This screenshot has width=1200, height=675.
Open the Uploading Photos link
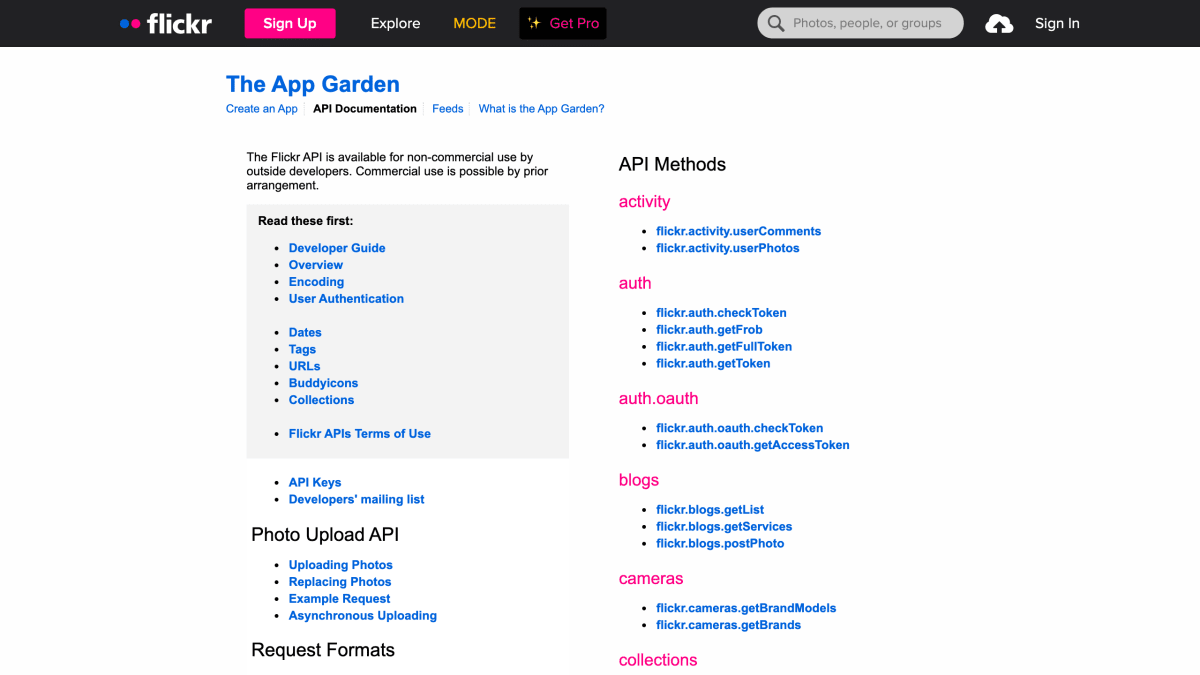[x=341, y=565]
